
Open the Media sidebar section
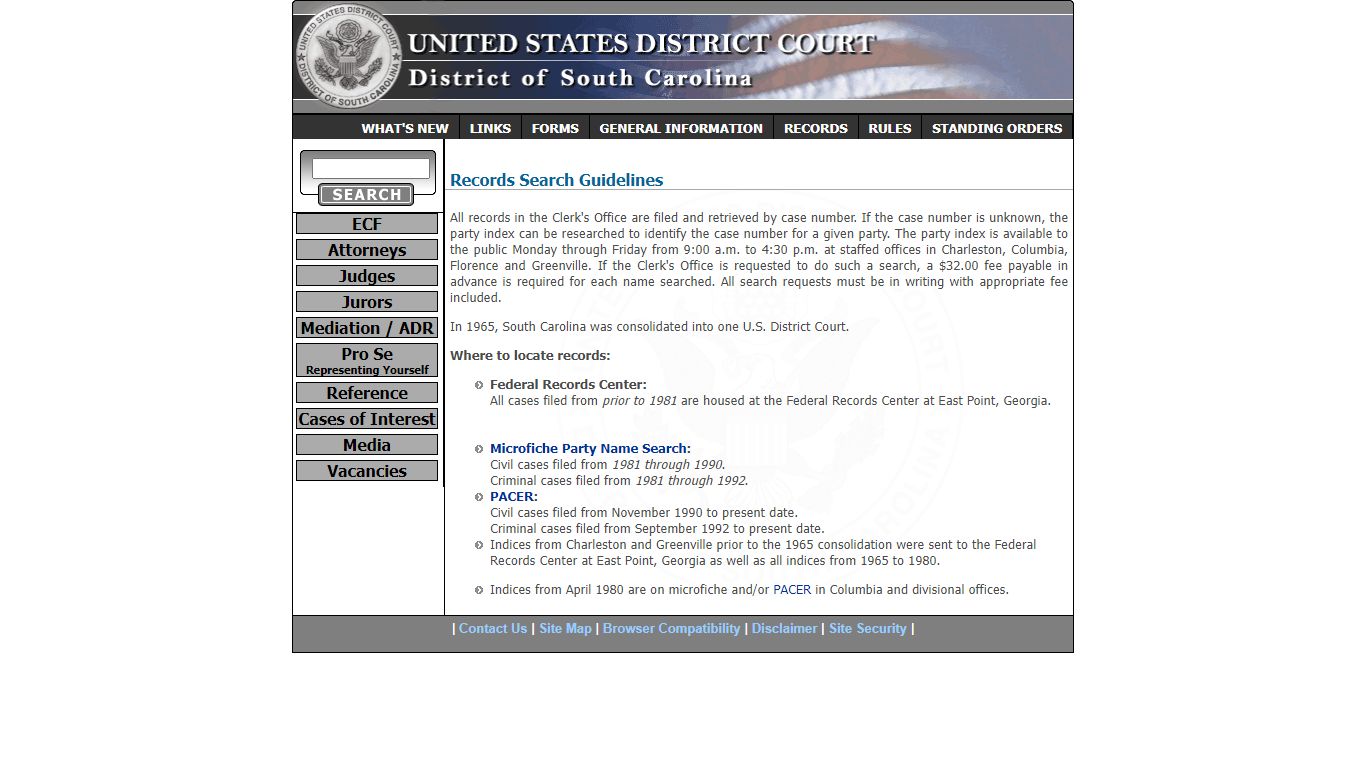click(x=367, y=445)
